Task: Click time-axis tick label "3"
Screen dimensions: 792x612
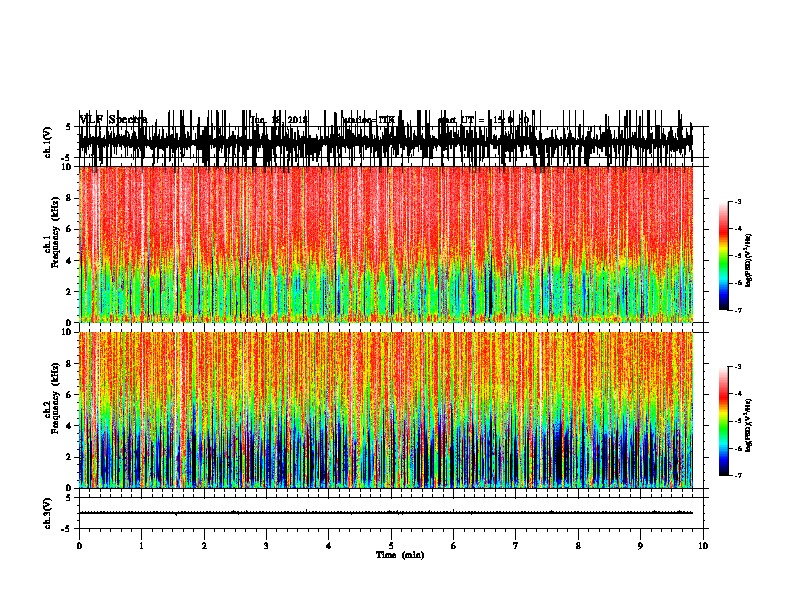Action: pyautogui.click(x=266, y=546)
